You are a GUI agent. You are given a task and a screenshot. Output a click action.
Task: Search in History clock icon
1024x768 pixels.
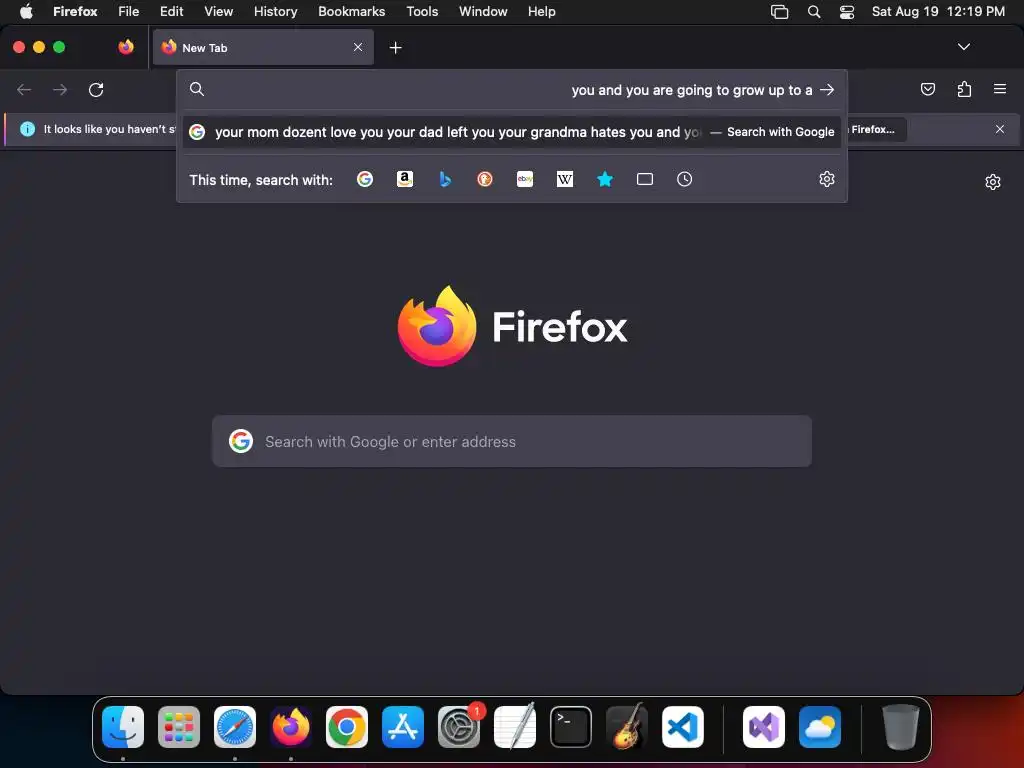click(684, 179)
